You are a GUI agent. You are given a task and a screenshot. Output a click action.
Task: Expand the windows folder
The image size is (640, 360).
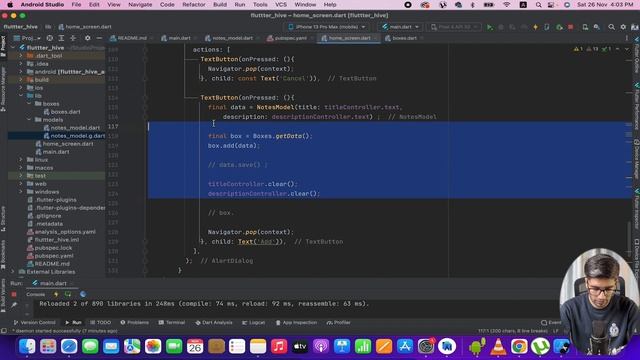click(21, 191)
